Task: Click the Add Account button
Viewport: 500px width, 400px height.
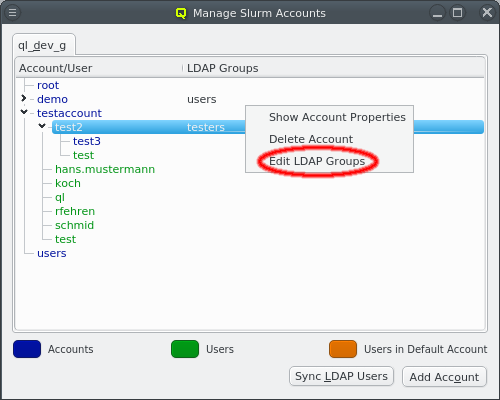Action: tap(444, 377)
